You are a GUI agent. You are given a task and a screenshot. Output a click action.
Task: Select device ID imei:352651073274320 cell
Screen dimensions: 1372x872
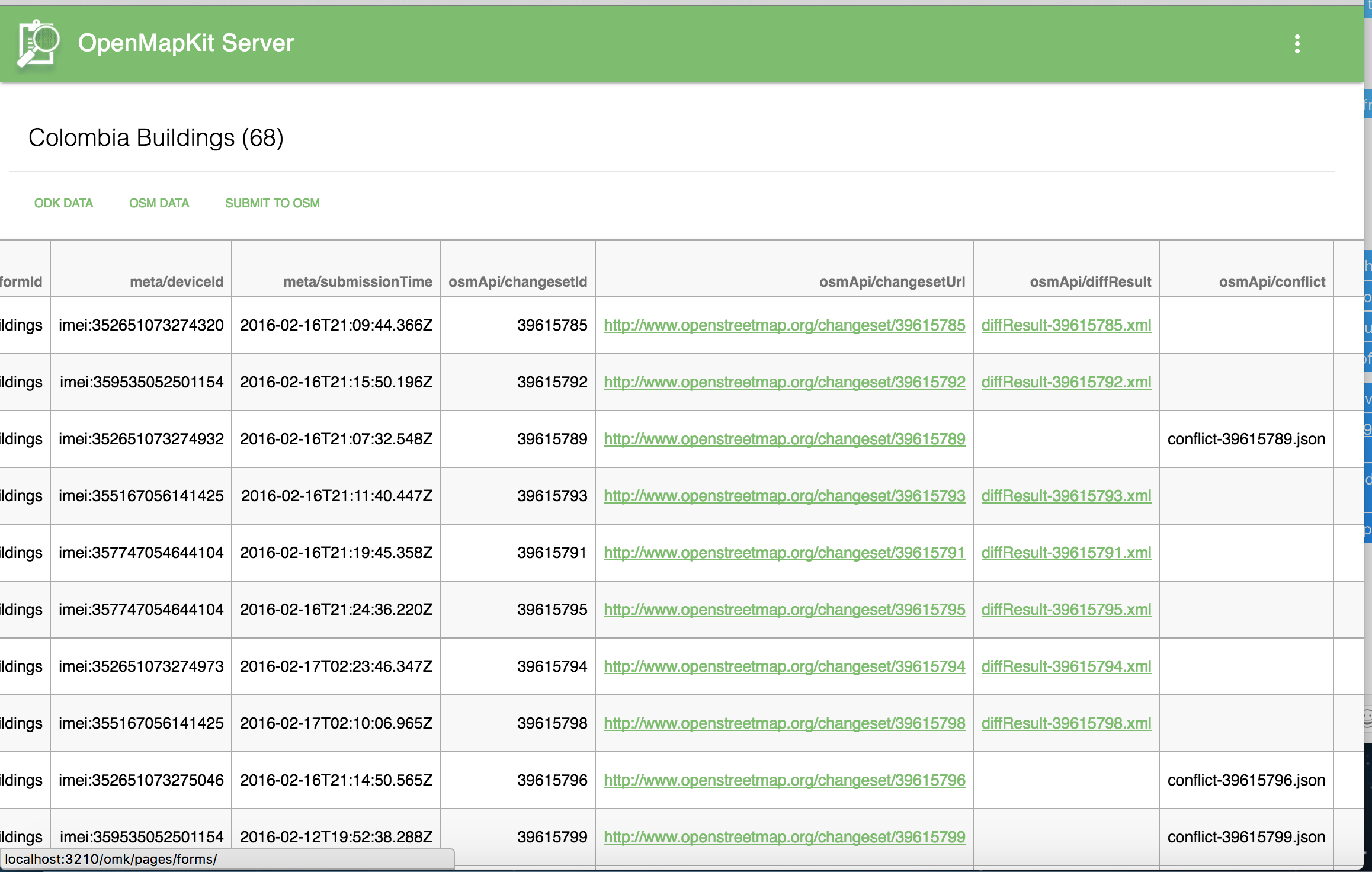tap(141, 325)
